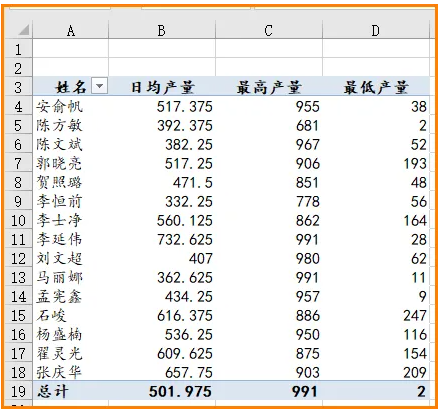Select the name cell 孟宪鑫
This screenshot has width=440, height=412.
[x=71, y=296]
